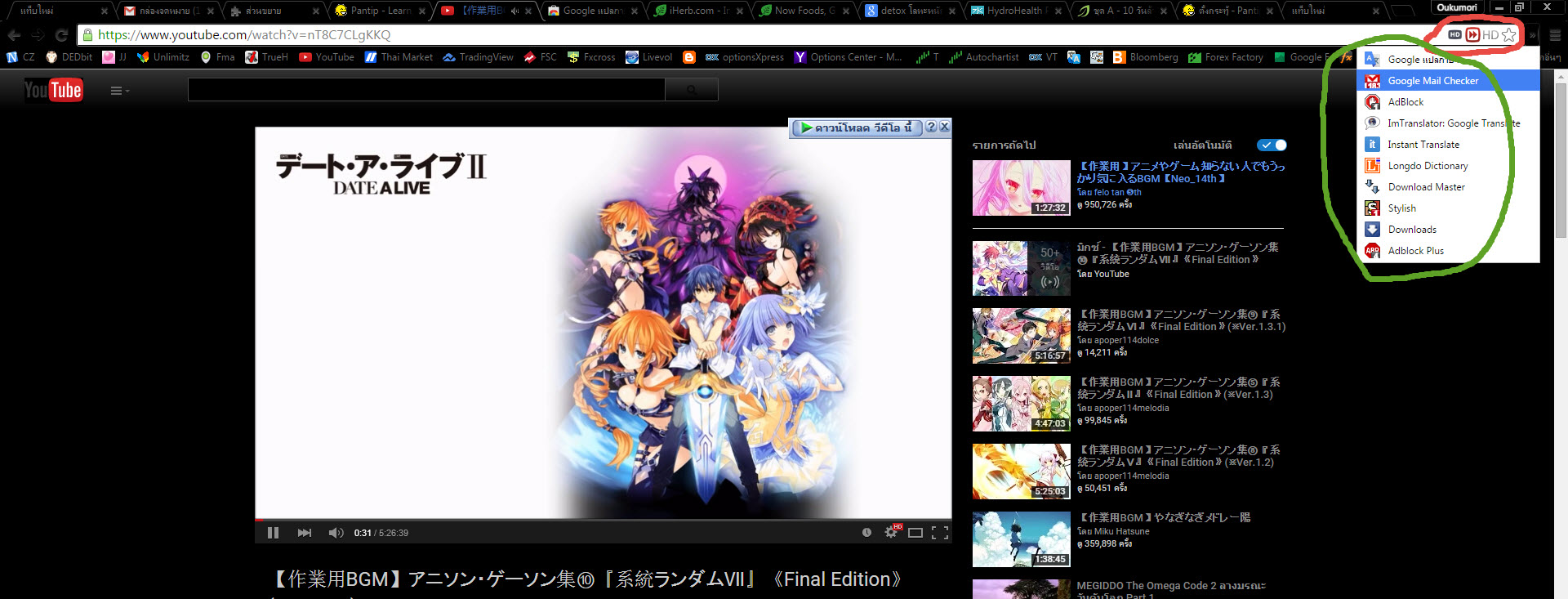Image resolution: width=1568 pixels, height=599 pixels.
Task: Open the video settings gear
Action: [891, 532]
